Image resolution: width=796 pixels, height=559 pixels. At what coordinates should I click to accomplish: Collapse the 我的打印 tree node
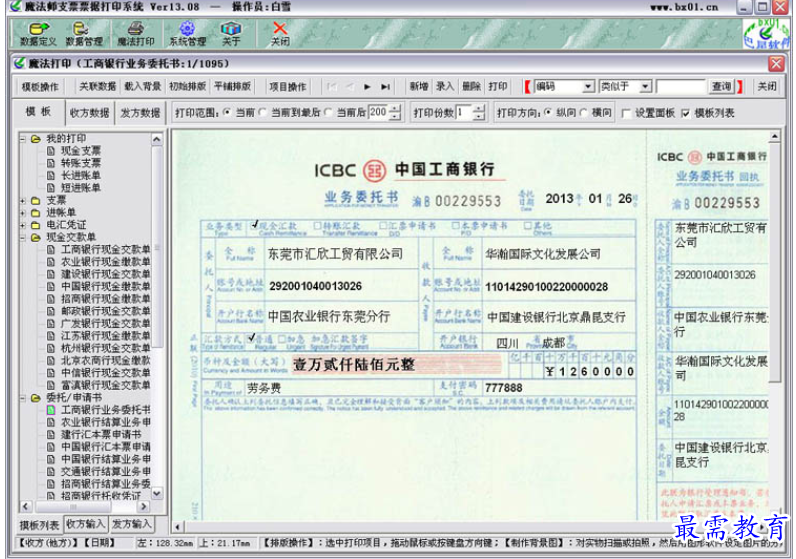tap(22, 139)
